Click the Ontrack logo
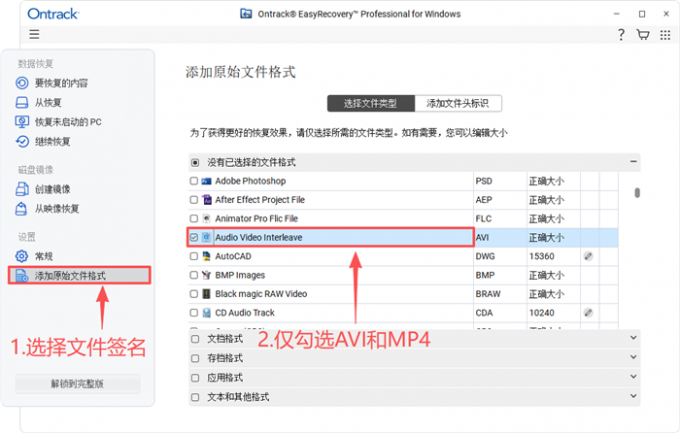680x433 pixels. click(53, 14)
